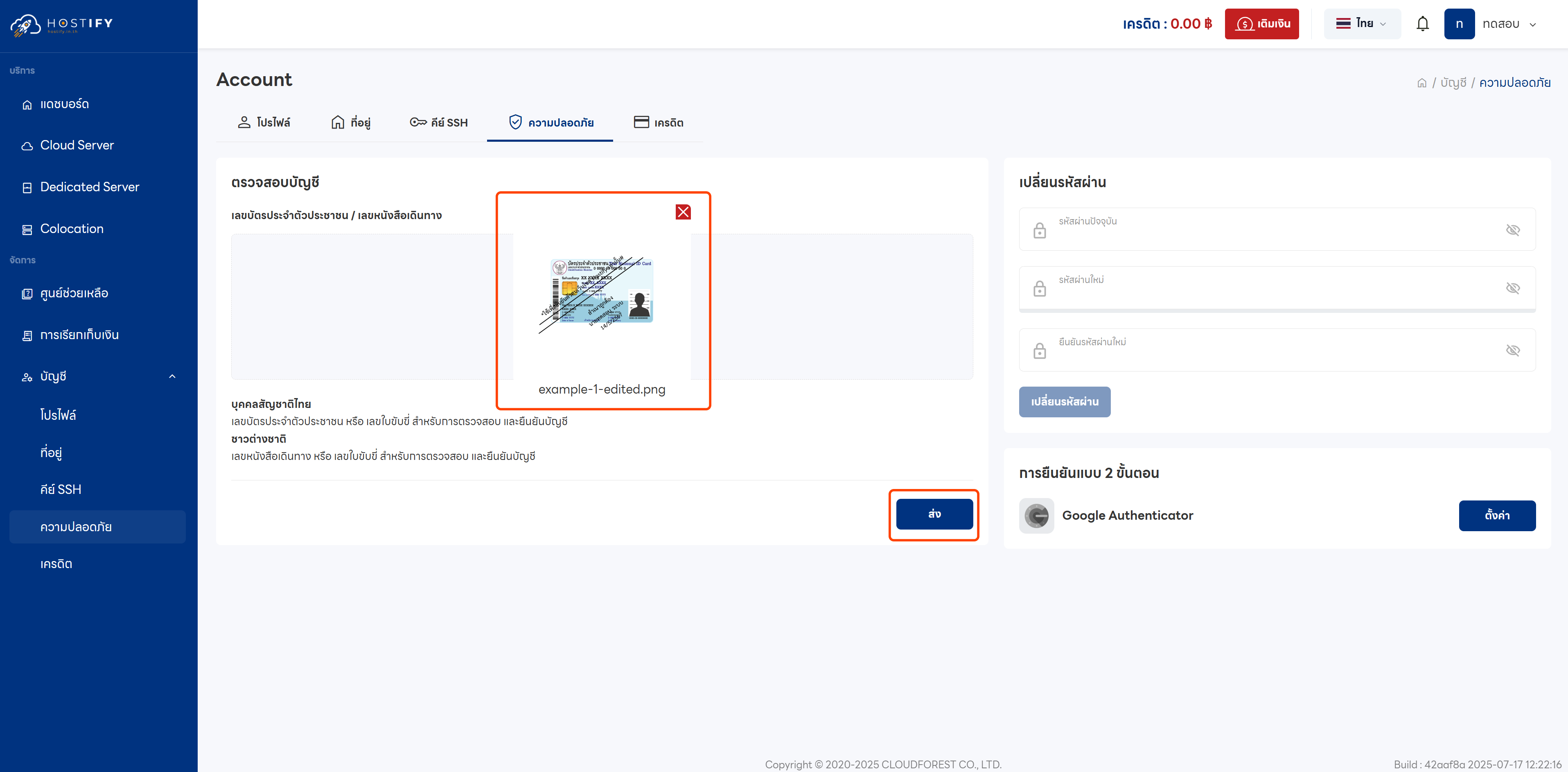This screenshot has height=772, width=1568.
Task: Open the โปรไฟล์ tab
Action: (265, 122)
